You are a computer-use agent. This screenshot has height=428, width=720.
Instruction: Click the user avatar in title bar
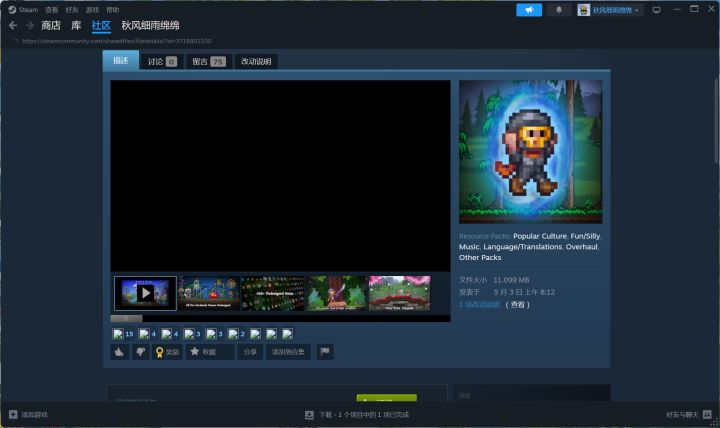click(584, 10)
